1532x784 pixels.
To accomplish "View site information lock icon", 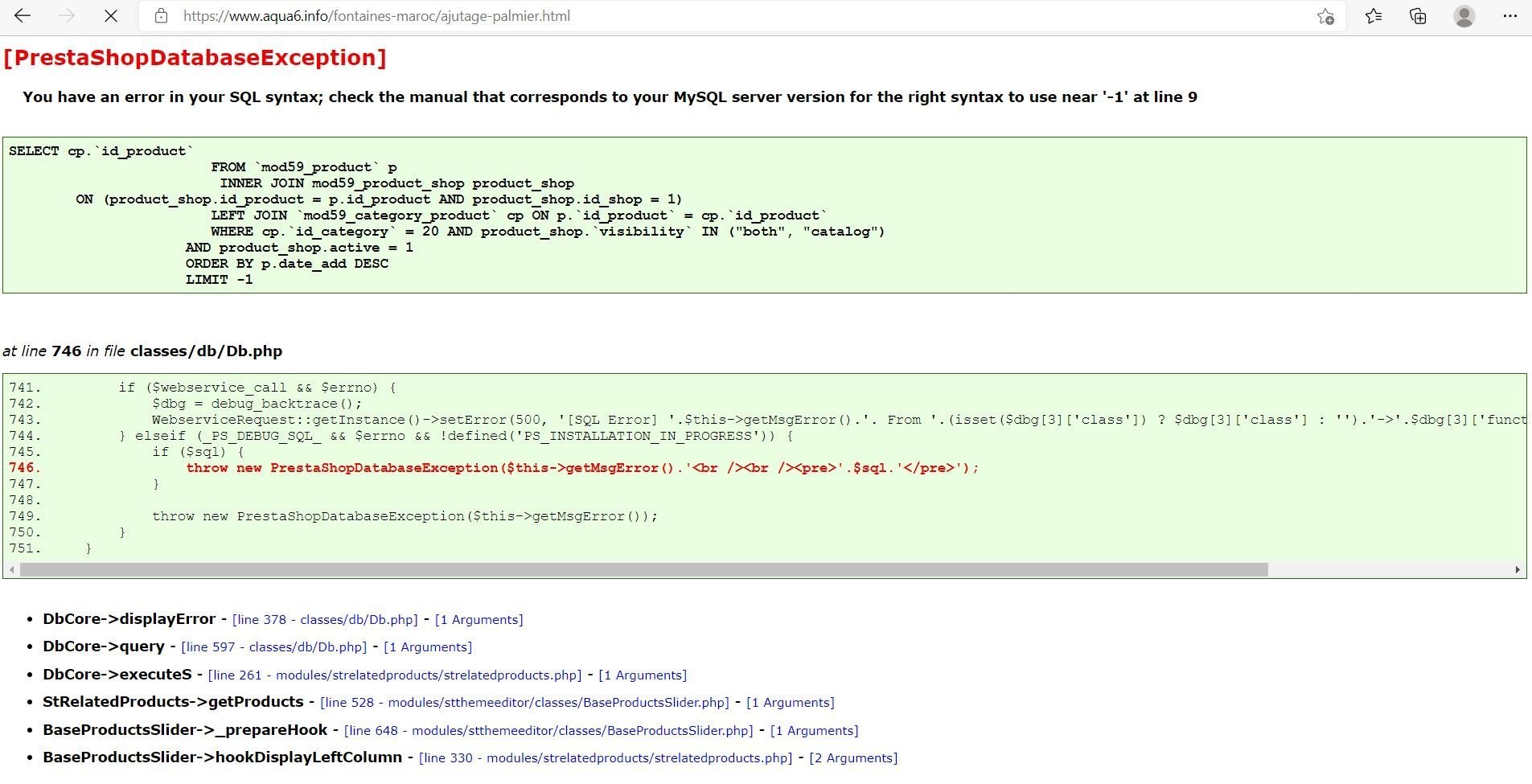I will pos(162,16).
